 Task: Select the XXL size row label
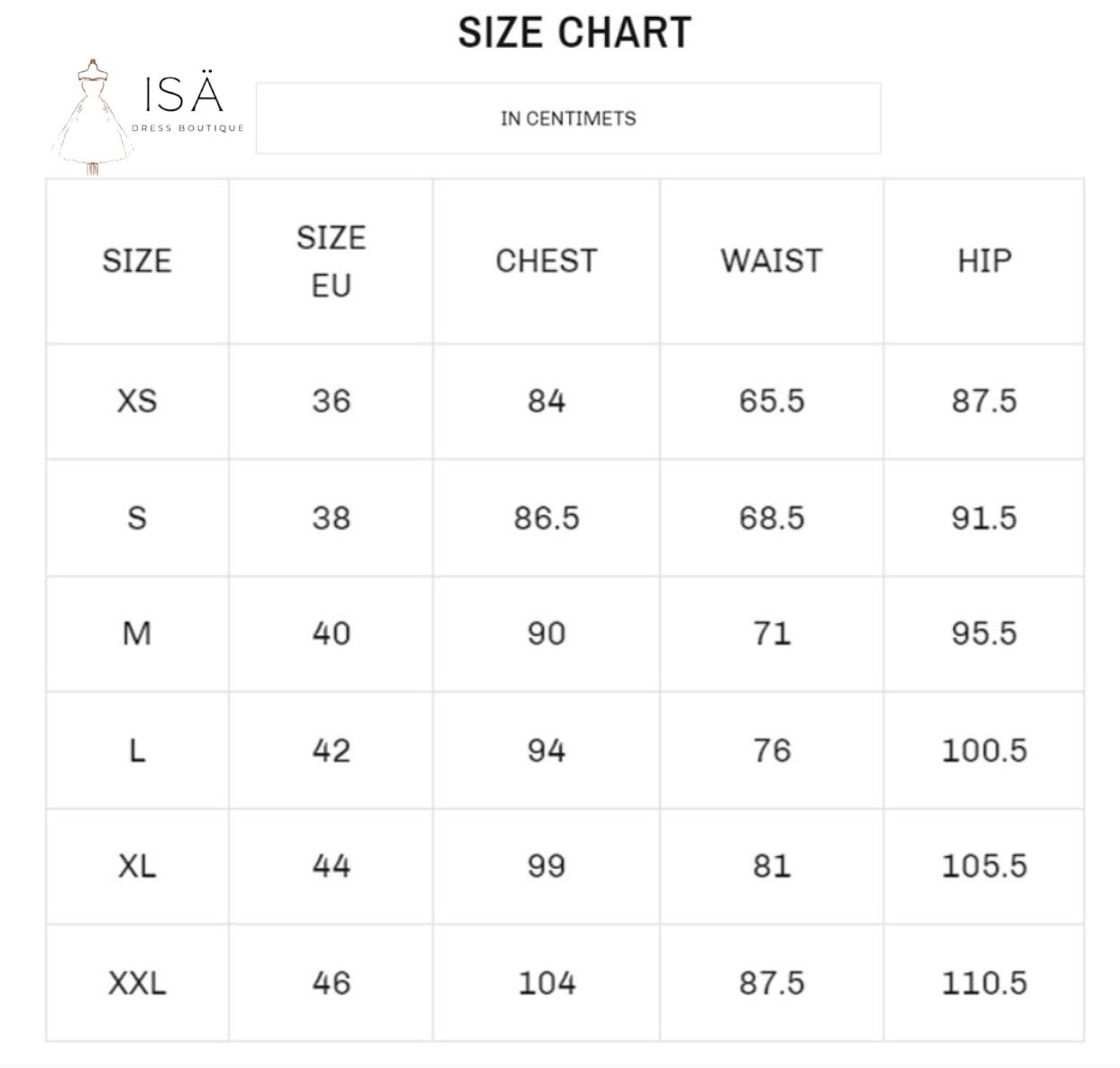click(x=137, y=982)
